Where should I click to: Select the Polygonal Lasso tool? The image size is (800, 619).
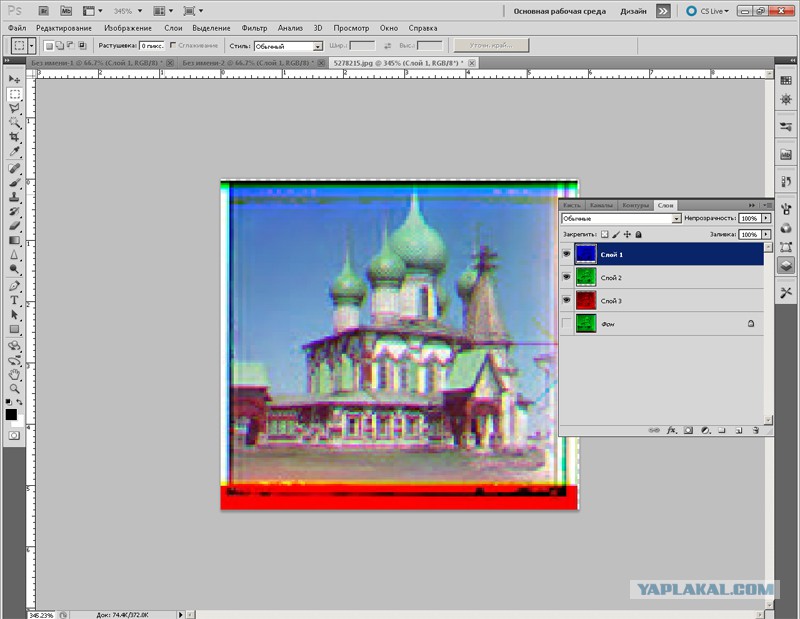click(x=14, y=108)
